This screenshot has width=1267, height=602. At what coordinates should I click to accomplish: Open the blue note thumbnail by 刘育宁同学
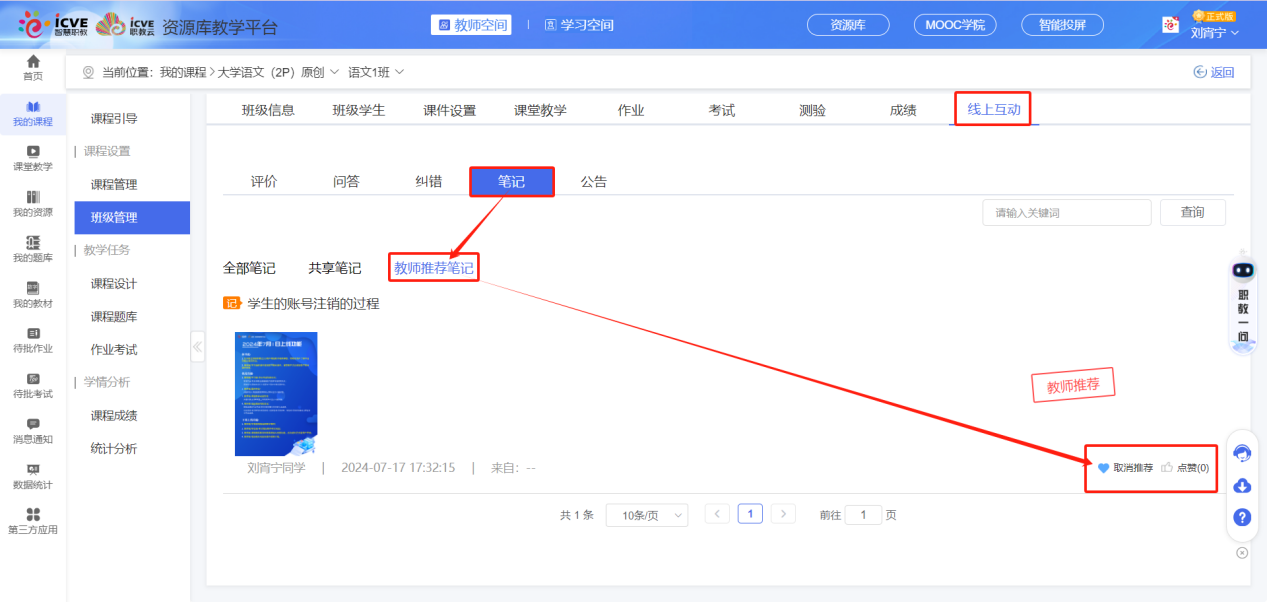pos(276,394)
